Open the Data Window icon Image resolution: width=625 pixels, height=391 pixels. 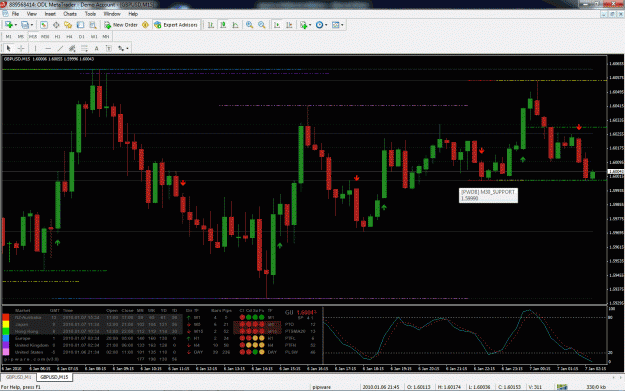[56, 25]
